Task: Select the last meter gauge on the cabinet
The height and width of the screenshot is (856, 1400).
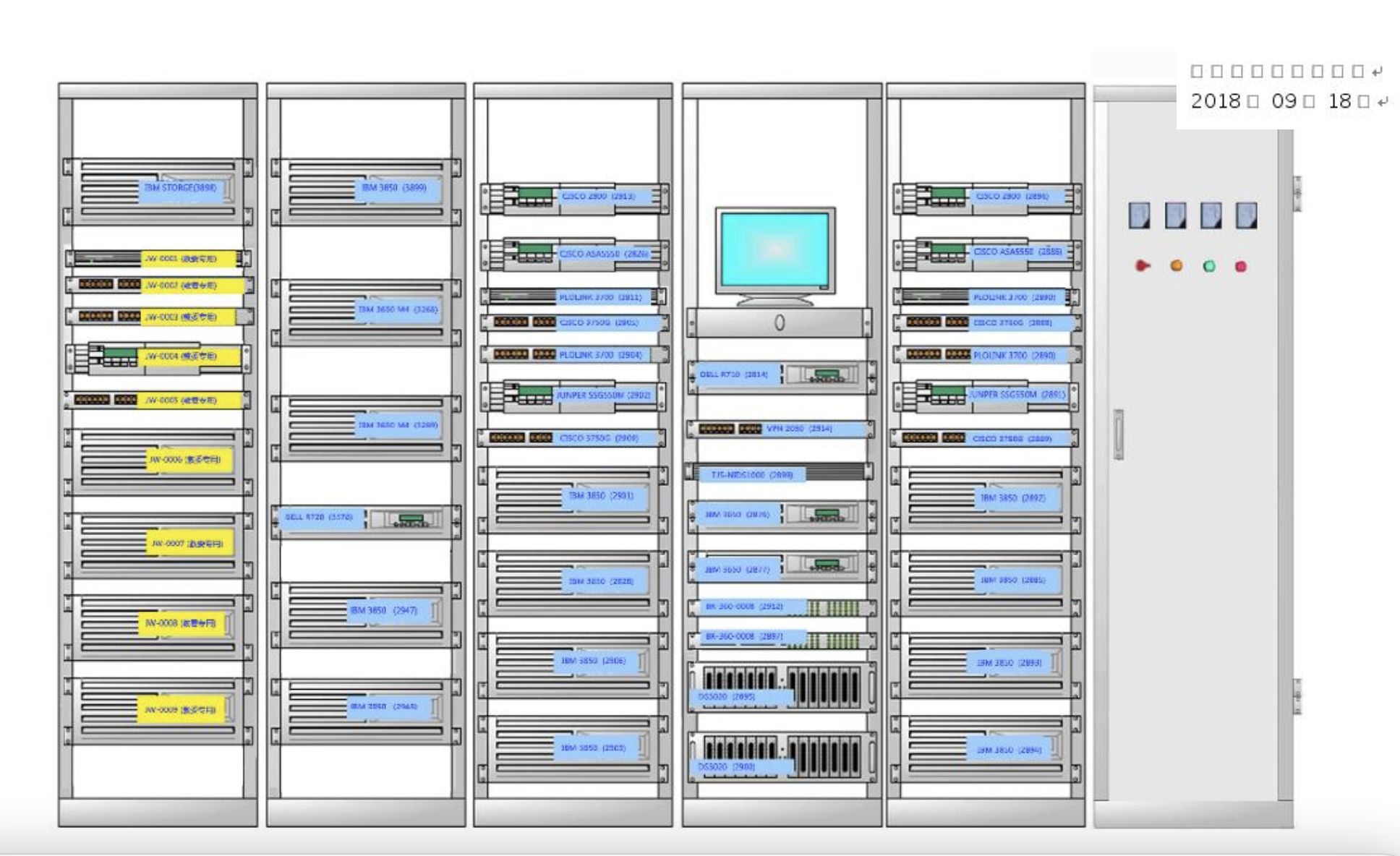Action: [1246, 215]
